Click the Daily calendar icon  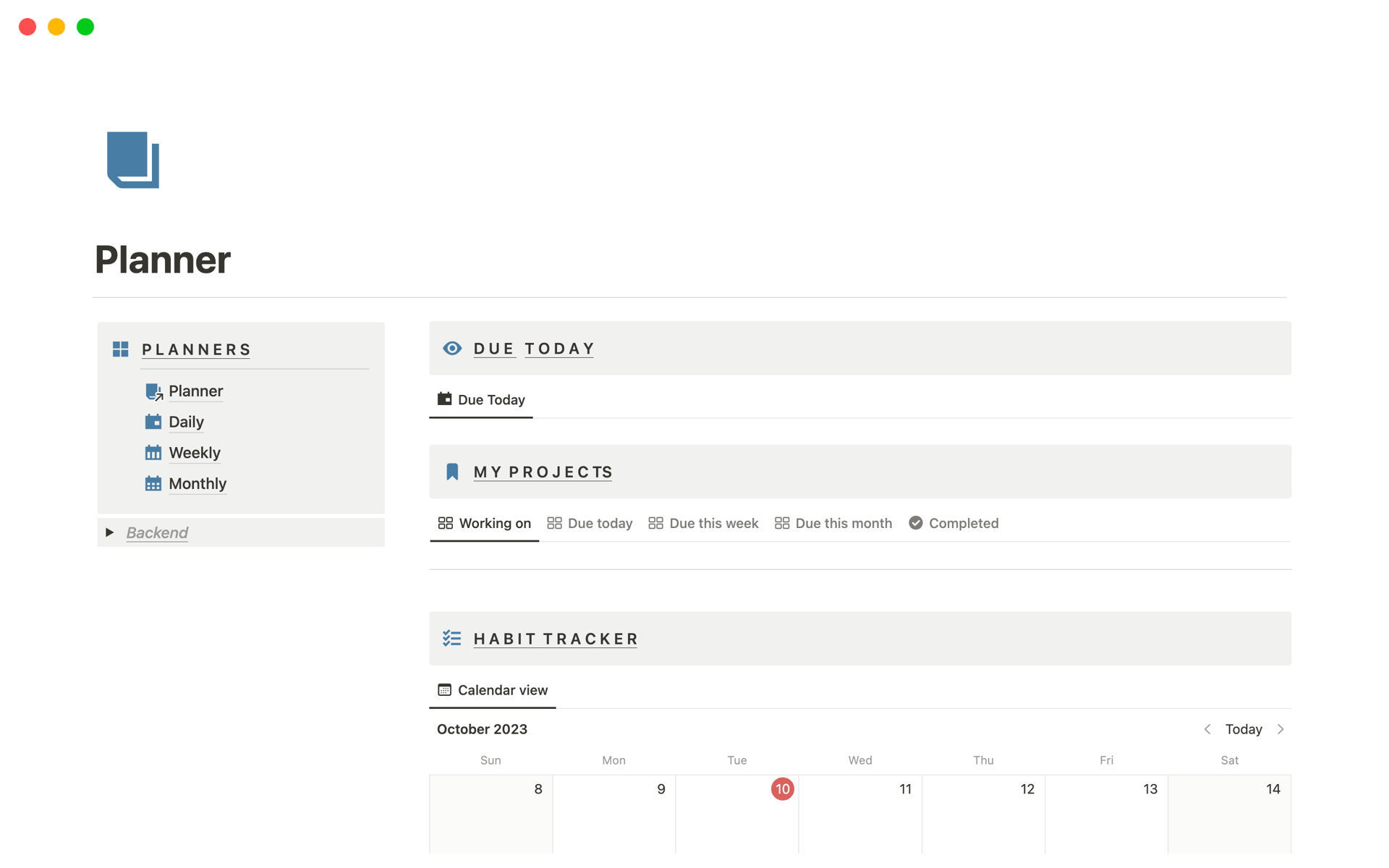153,422
